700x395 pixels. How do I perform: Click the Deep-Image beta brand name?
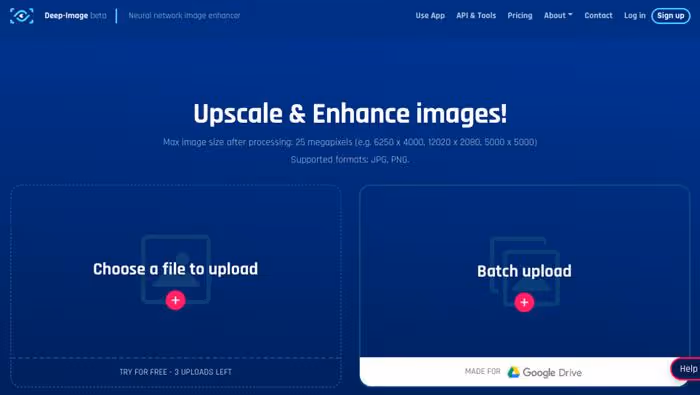point(75,16)
